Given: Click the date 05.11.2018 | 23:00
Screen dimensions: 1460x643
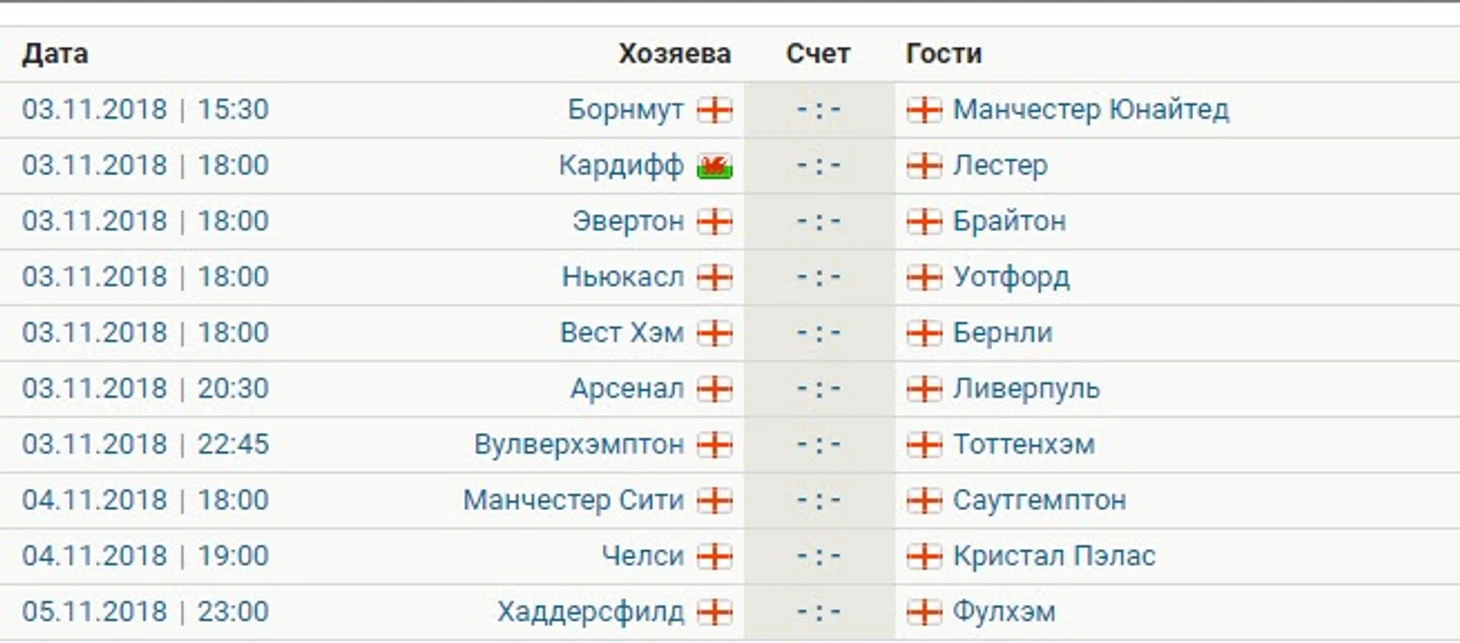Looking at the screenshot, I should pyautogui.click(x=145, y=612).
